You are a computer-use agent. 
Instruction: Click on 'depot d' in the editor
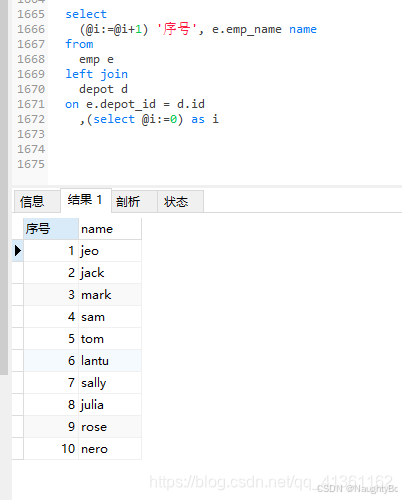(x=103, y=89)
